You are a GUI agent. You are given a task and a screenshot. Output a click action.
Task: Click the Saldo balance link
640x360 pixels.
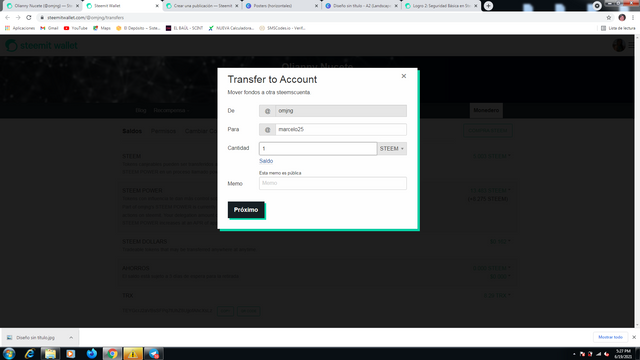266,161
